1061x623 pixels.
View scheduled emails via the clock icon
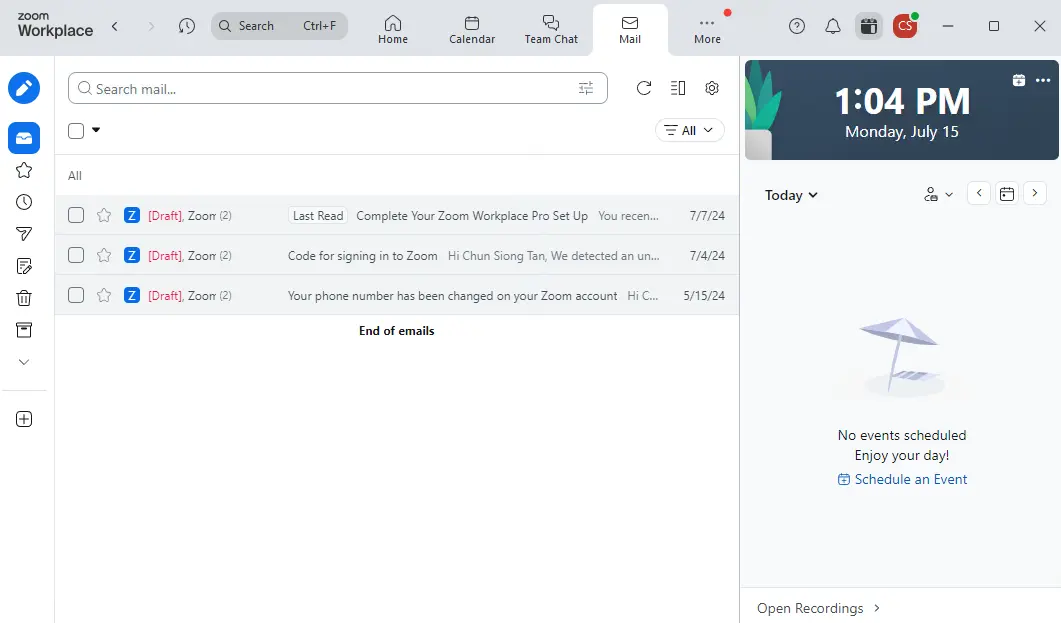pyautogui.click(x=24, y=202)
